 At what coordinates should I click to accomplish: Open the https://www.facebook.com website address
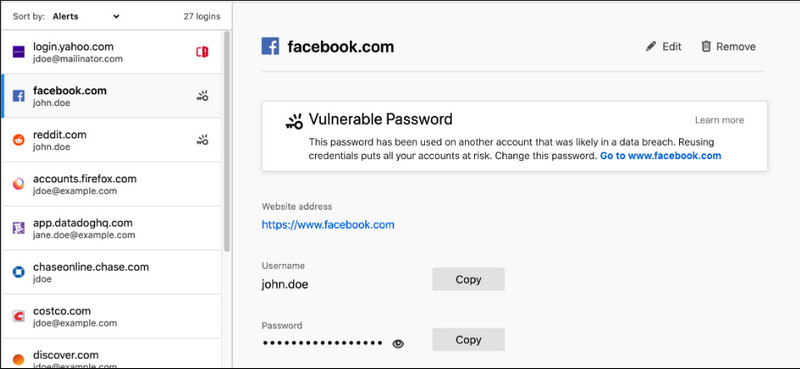point(328,225)
